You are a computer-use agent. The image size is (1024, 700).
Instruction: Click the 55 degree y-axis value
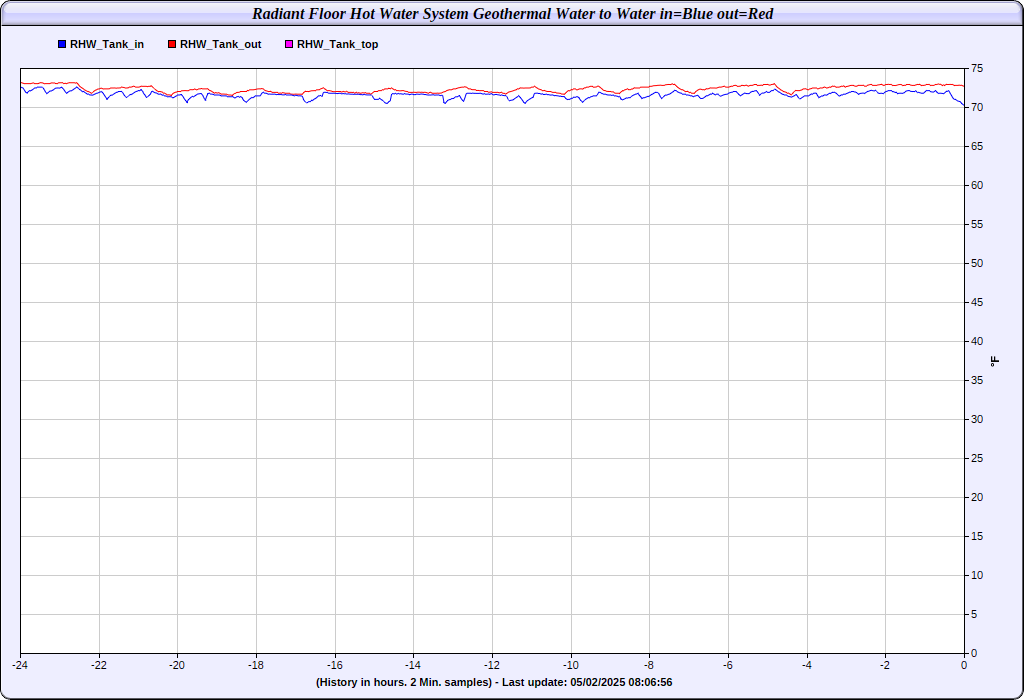tap(977, 225)
